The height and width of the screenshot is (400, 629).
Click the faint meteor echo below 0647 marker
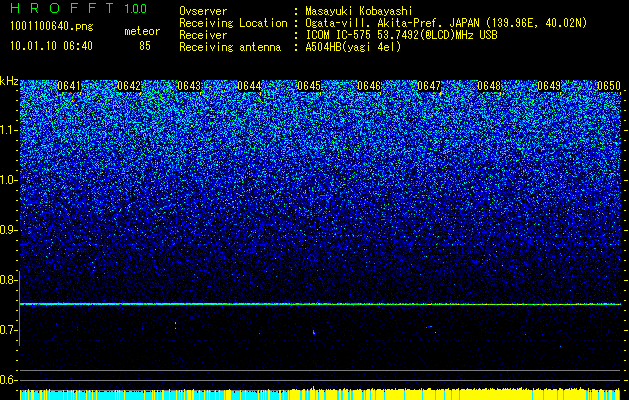(x=431, y=329)
